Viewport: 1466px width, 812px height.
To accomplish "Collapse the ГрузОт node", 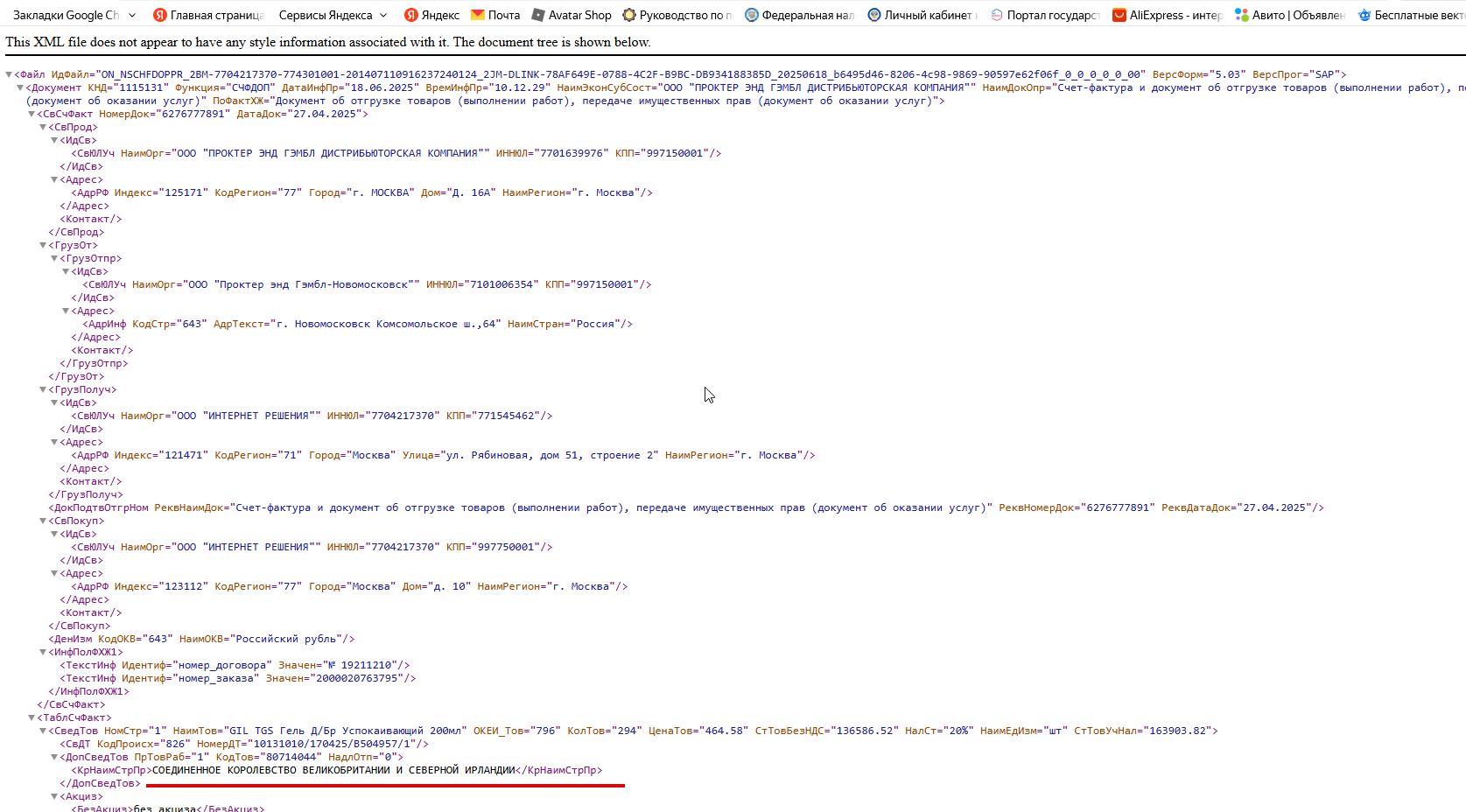I will (43, 246).
